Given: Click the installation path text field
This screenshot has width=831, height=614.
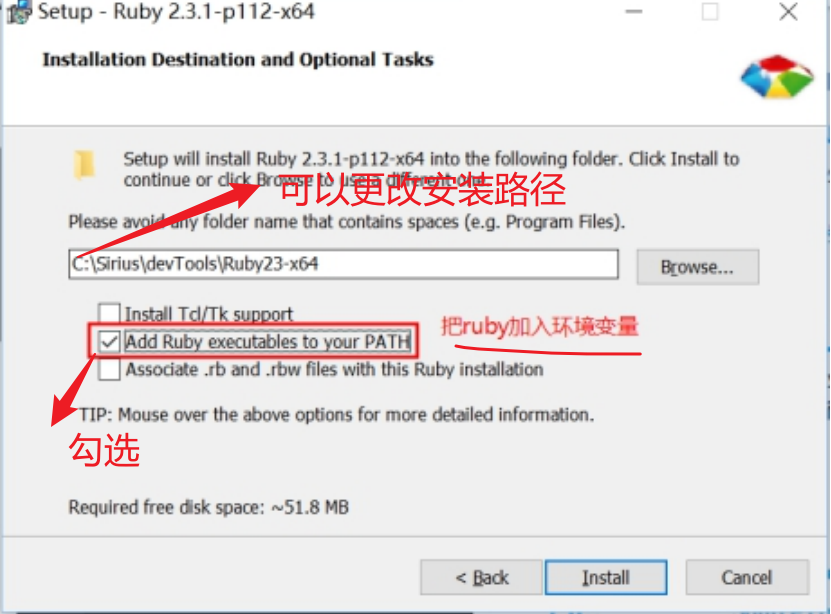Looking at the screenshot, I should coord(343,264).
